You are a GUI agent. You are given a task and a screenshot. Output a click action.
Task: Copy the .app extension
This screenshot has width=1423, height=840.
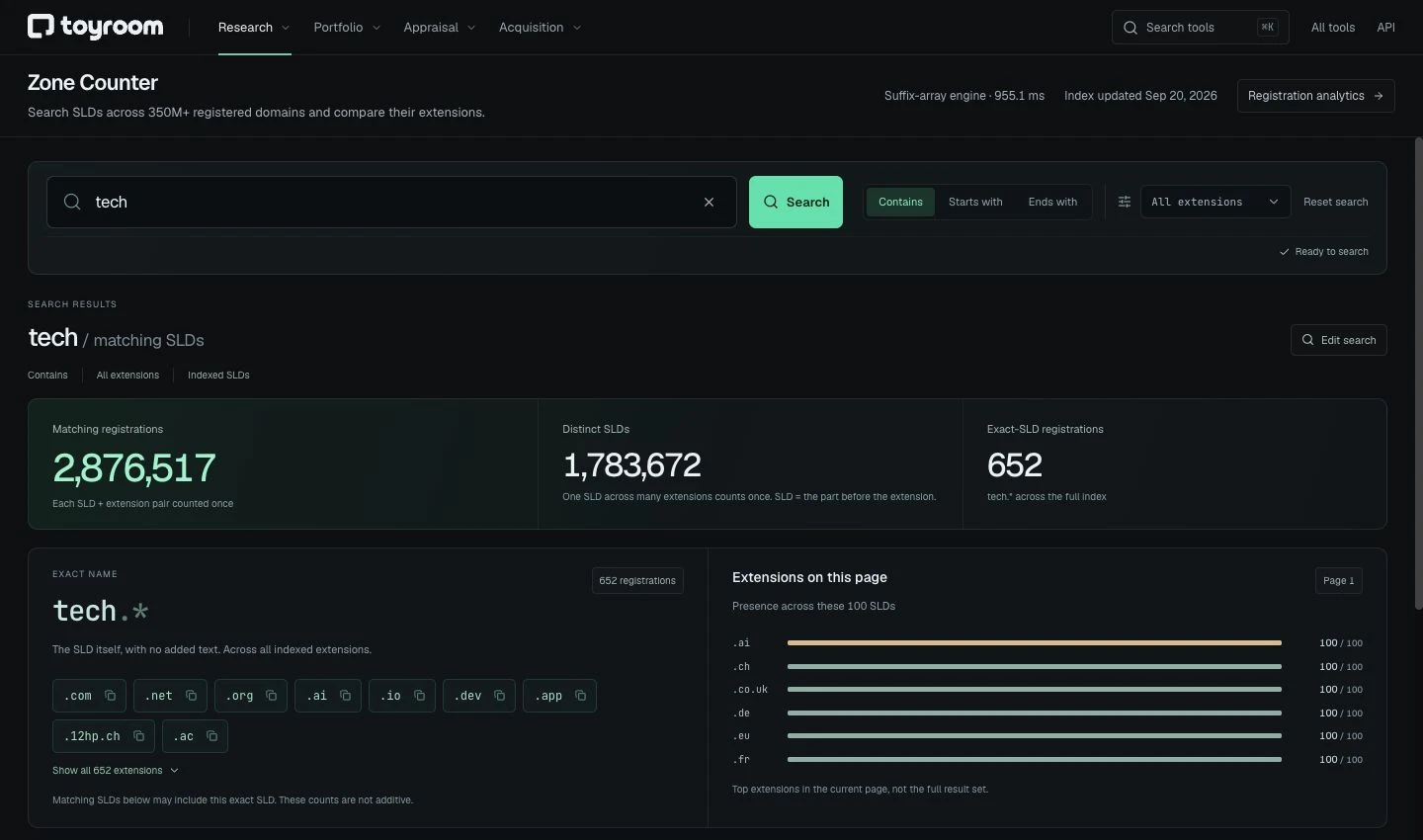(x=580, y=696)
